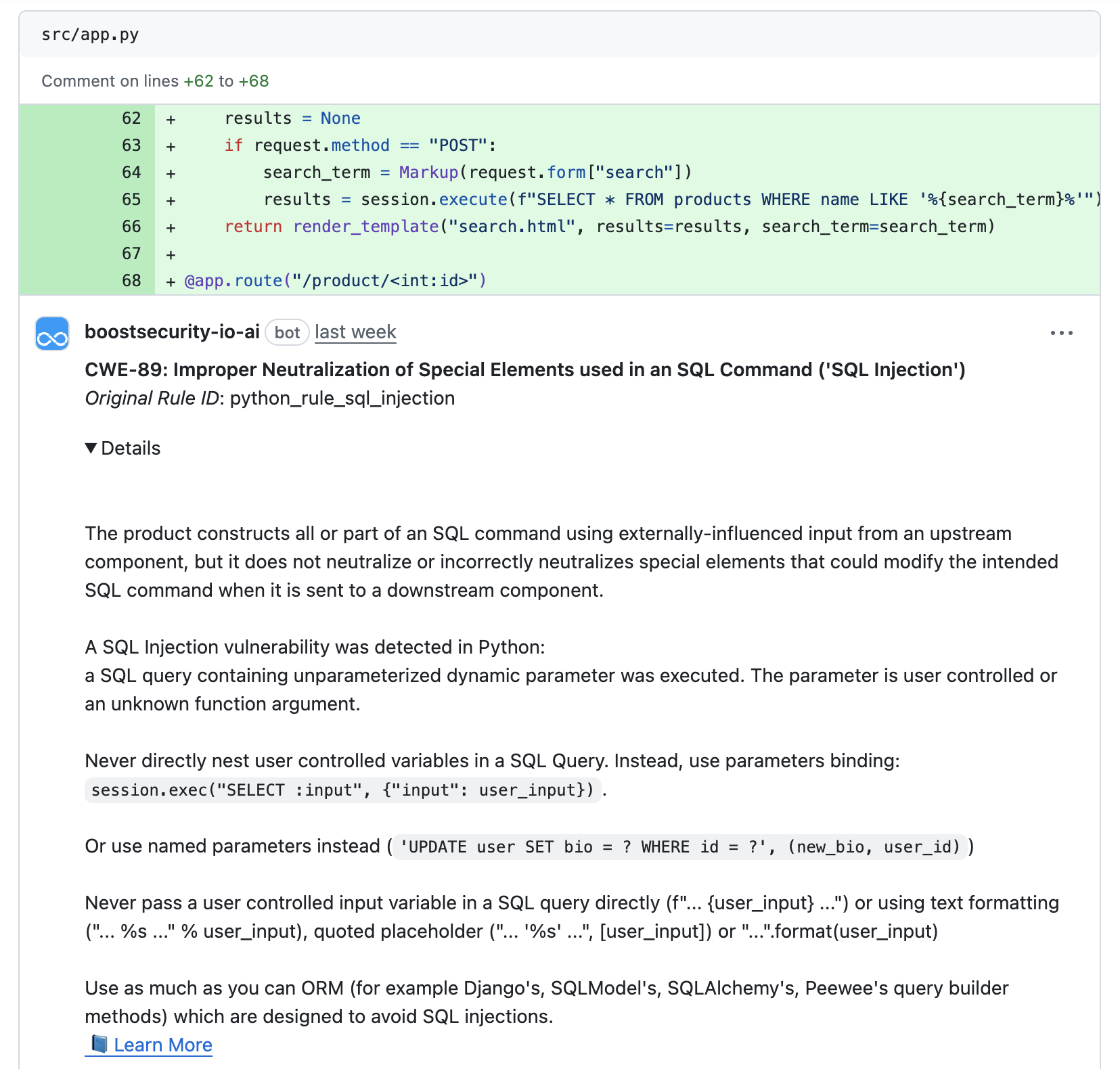Image resolution: width=1120 pixels, height=1069 pixels.
Task: Follow the Learn More link text
Action: tap(163, 1045)
